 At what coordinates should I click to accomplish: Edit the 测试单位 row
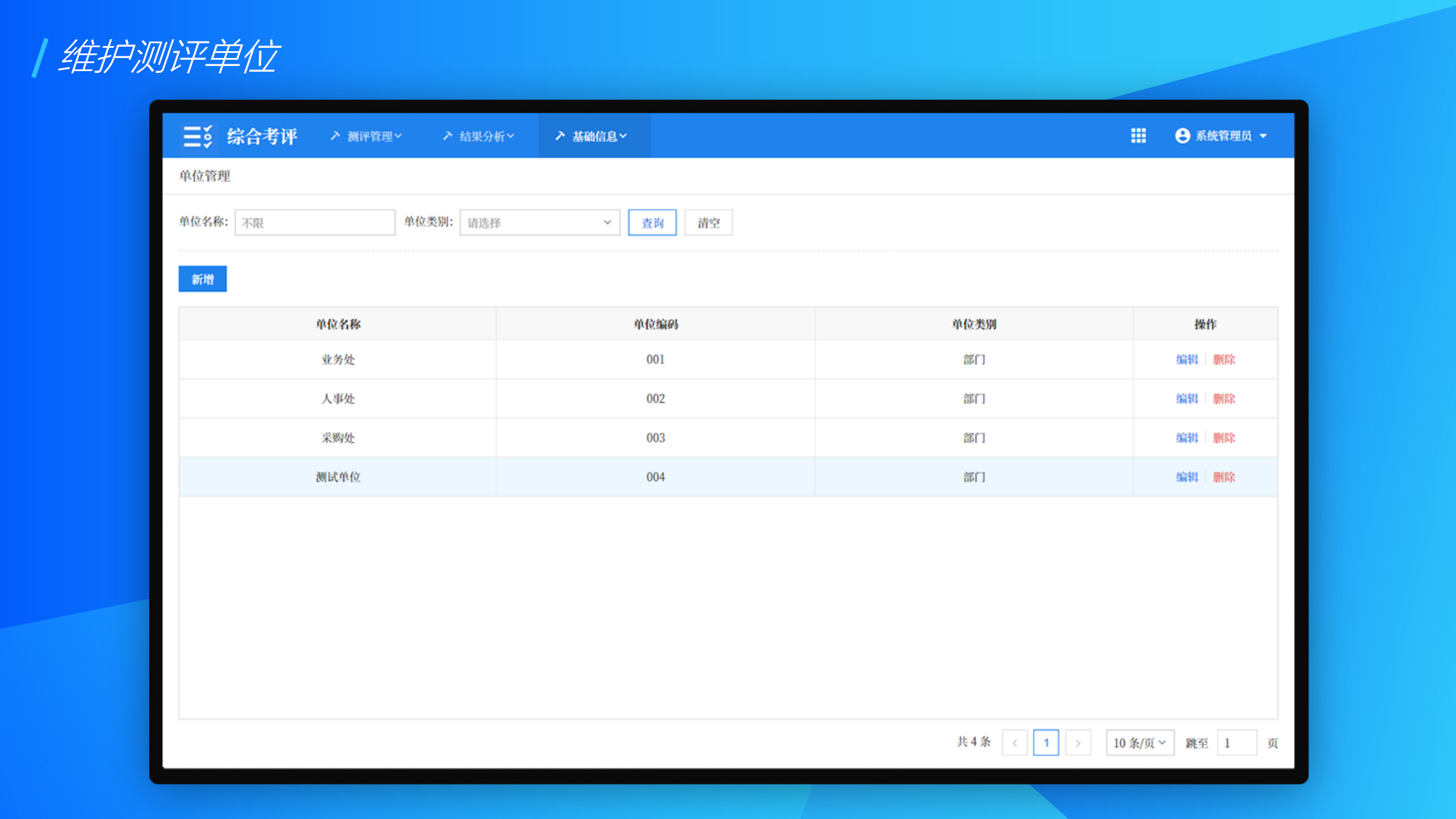click(x=1186, y=477)
